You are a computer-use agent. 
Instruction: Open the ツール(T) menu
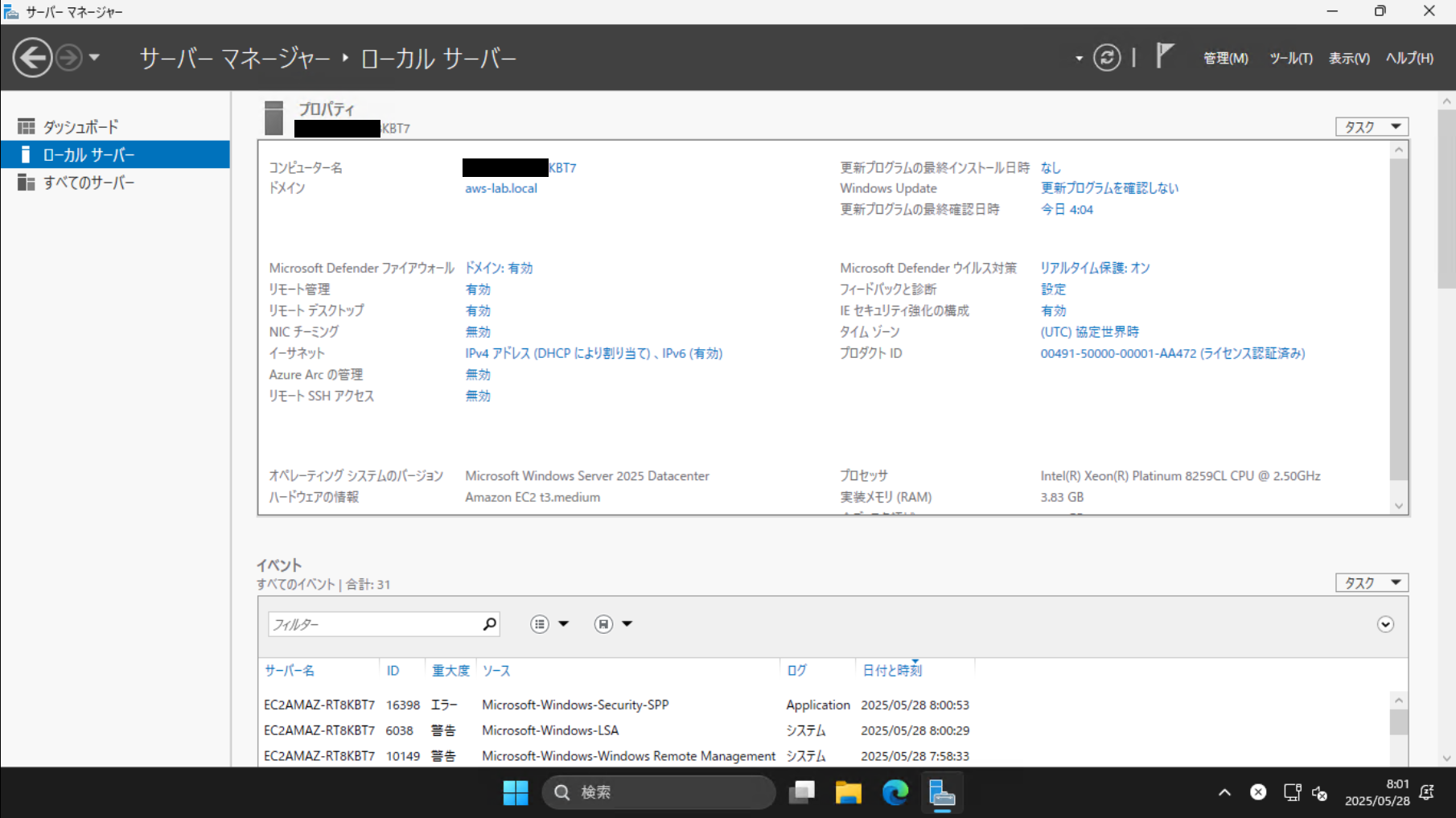tap(1290, 58)
